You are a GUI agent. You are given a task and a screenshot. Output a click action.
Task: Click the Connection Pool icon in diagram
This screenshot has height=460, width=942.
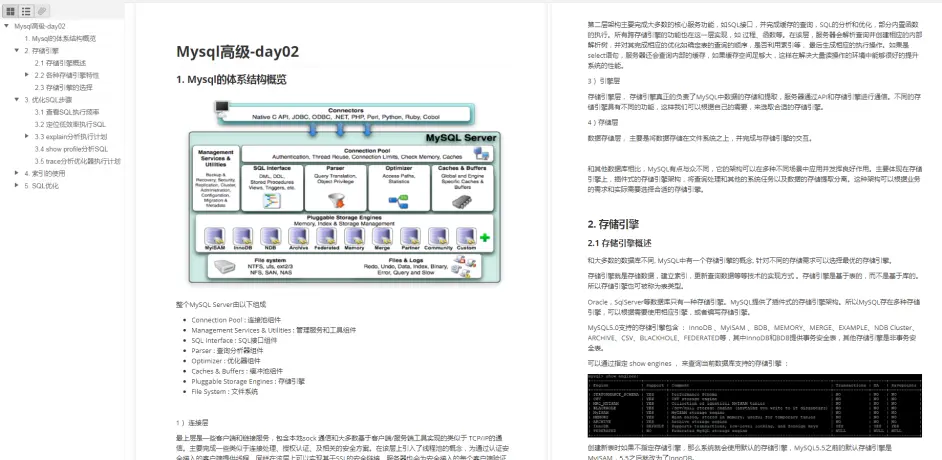tap(482, 154)
